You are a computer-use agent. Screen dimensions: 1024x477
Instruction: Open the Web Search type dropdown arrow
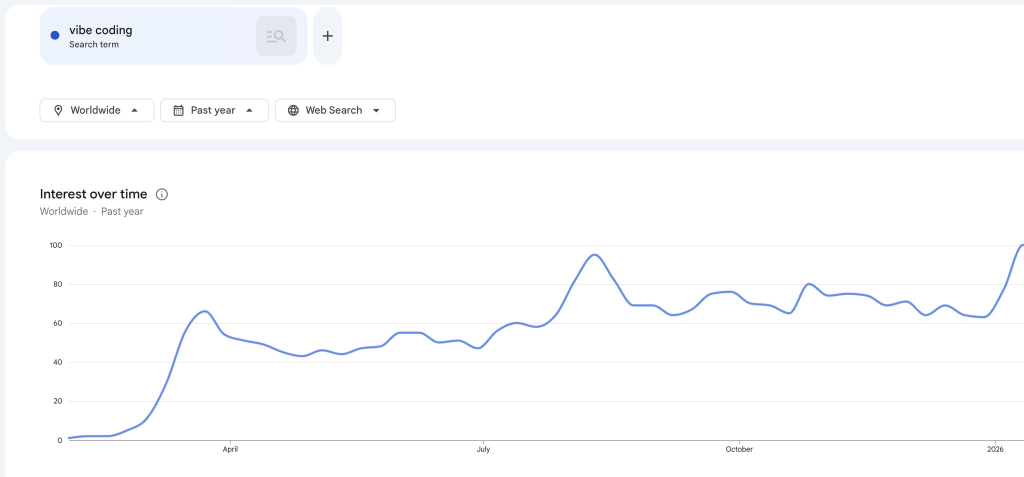coord(376,110)
